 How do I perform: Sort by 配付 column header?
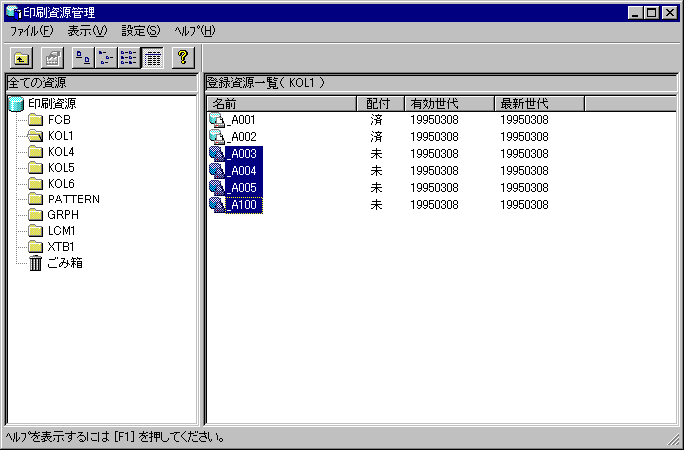pos(380,104)
